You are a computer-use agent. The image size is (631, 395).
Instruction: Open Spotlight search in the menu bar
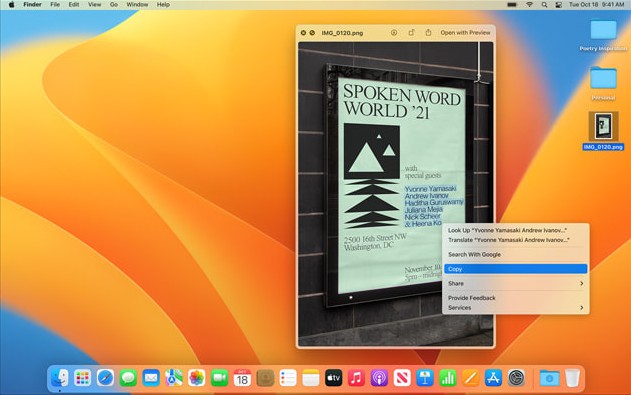click(544, 5)
